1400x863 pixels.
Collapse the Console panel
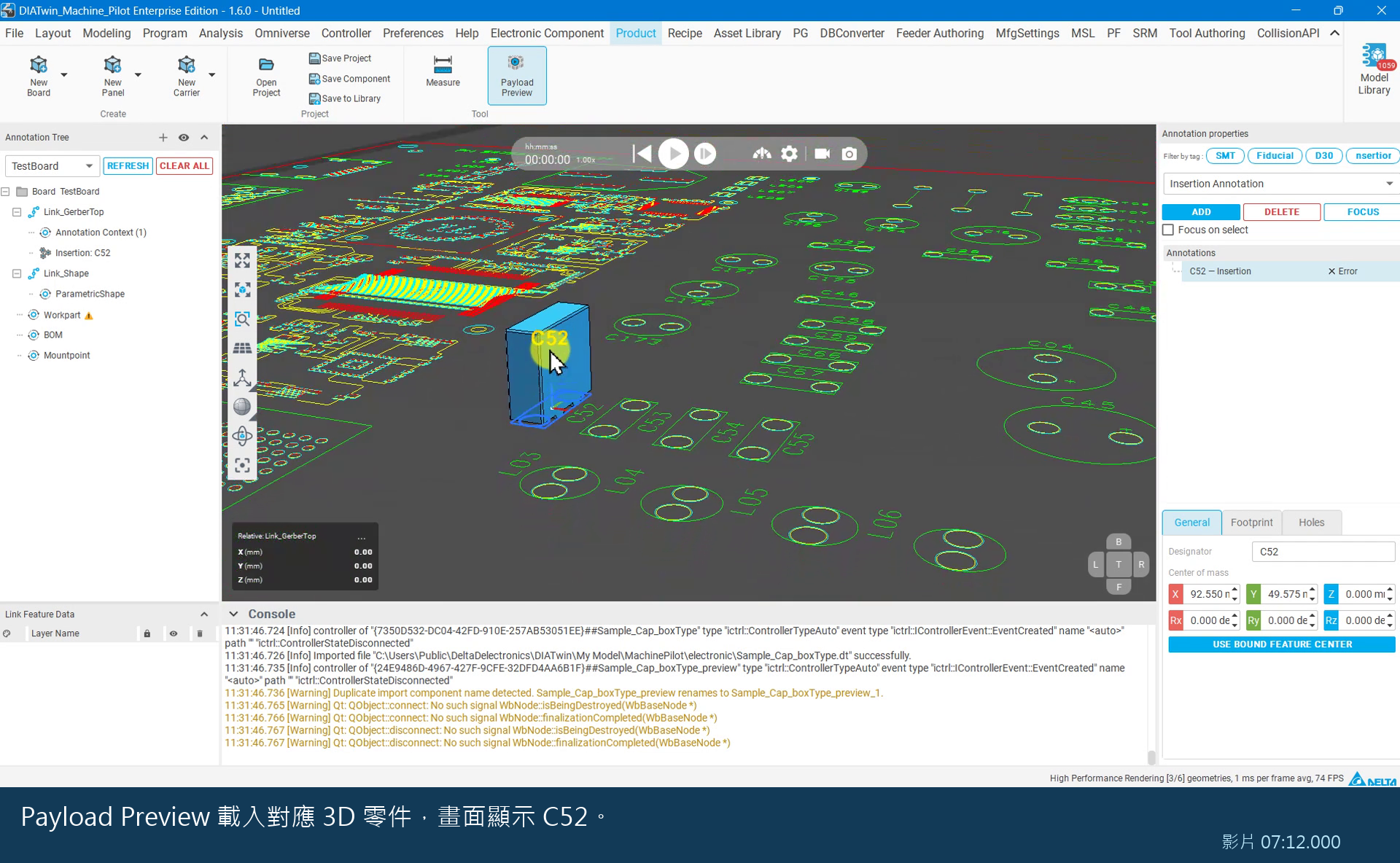(233, 614)
